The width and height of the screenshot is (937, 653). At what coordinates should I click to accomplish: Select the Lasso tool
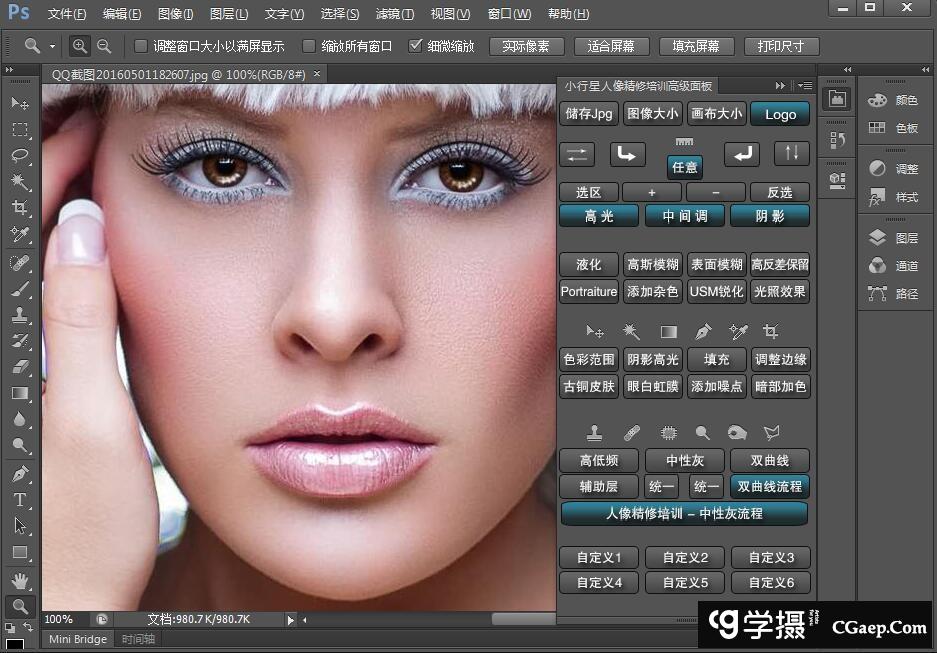pos(19,156)
